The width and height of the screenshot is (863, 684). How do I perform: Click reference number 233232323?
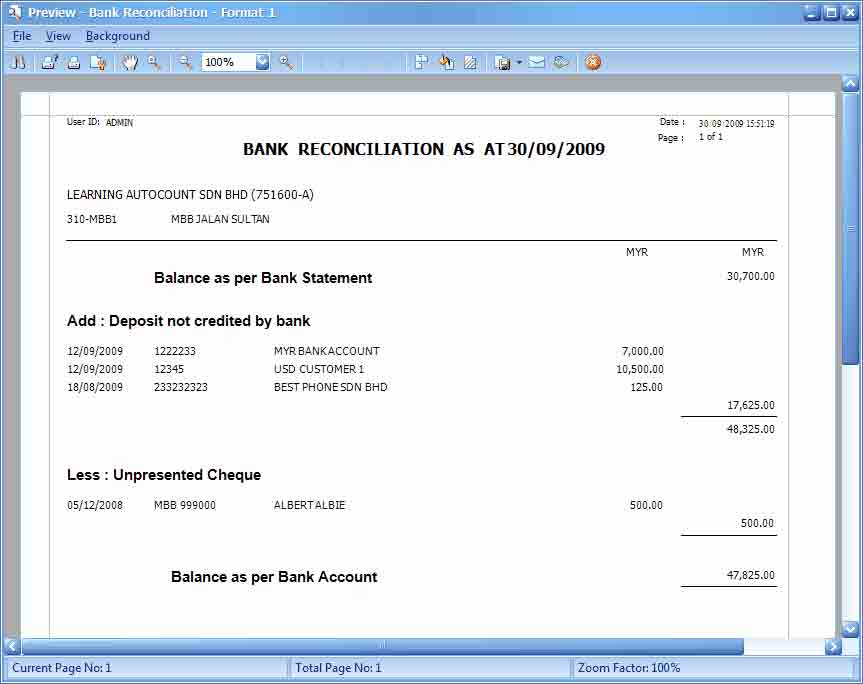pyautogui.click(x=181, y=387)
